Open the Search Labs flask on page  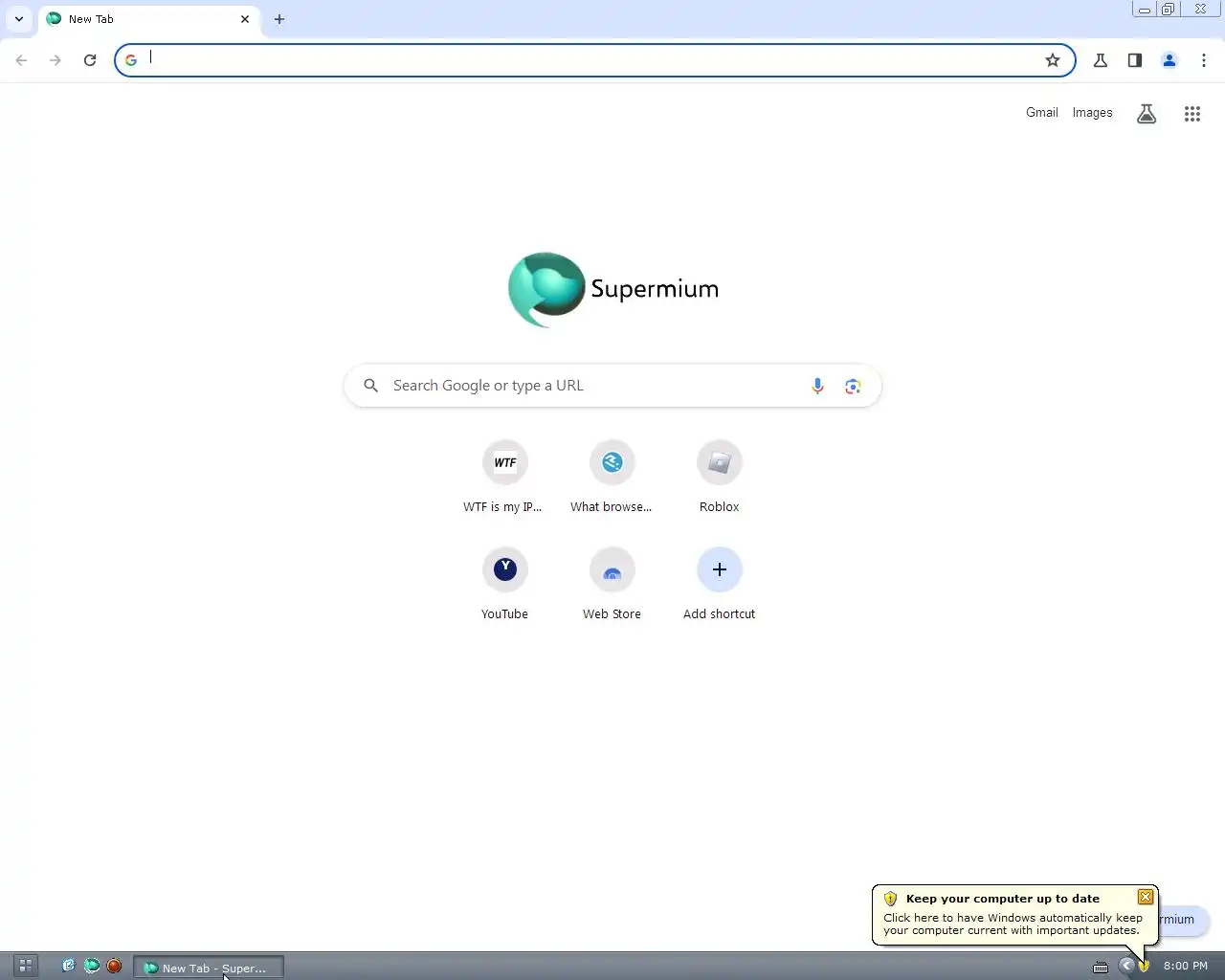1147,114
